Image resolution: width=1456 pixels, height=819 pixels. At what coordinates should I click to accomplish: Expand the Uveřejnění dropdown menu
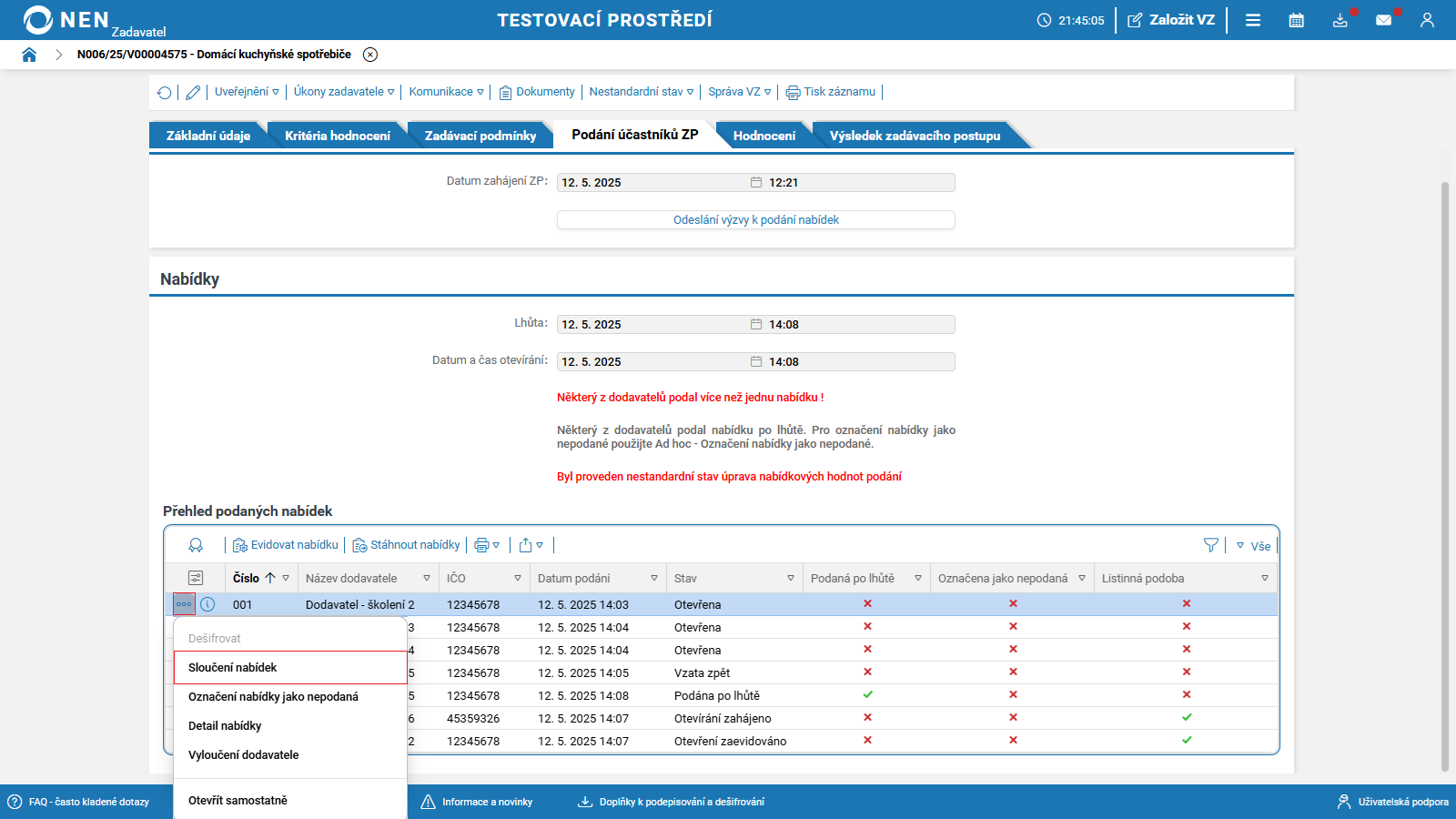247,92
